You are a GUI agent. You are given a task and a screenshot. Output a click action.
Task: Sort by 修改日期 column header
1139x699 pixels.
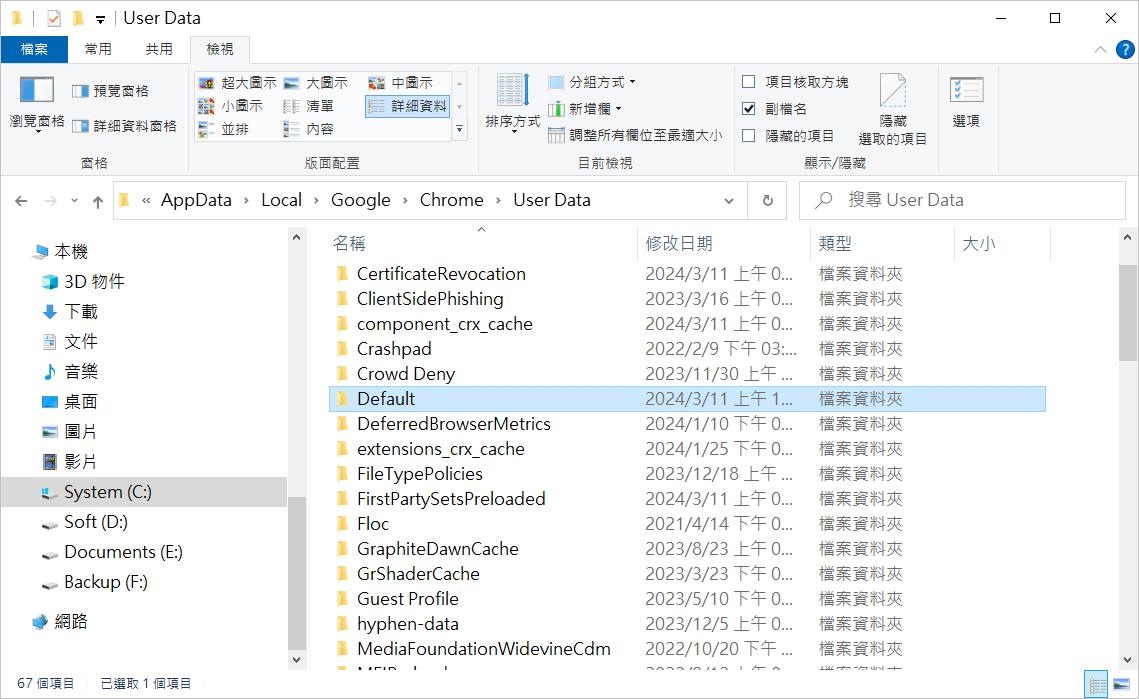[x=724, y=243]
